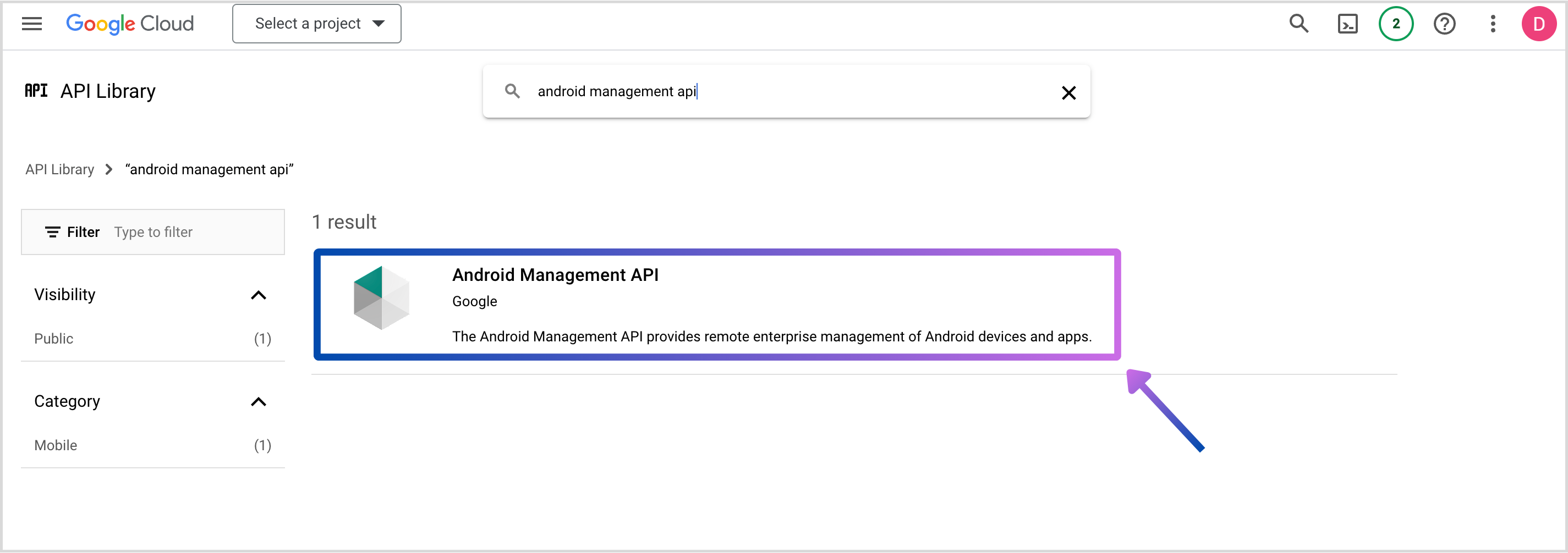Click the pink D account avatar

point(1538,24)
